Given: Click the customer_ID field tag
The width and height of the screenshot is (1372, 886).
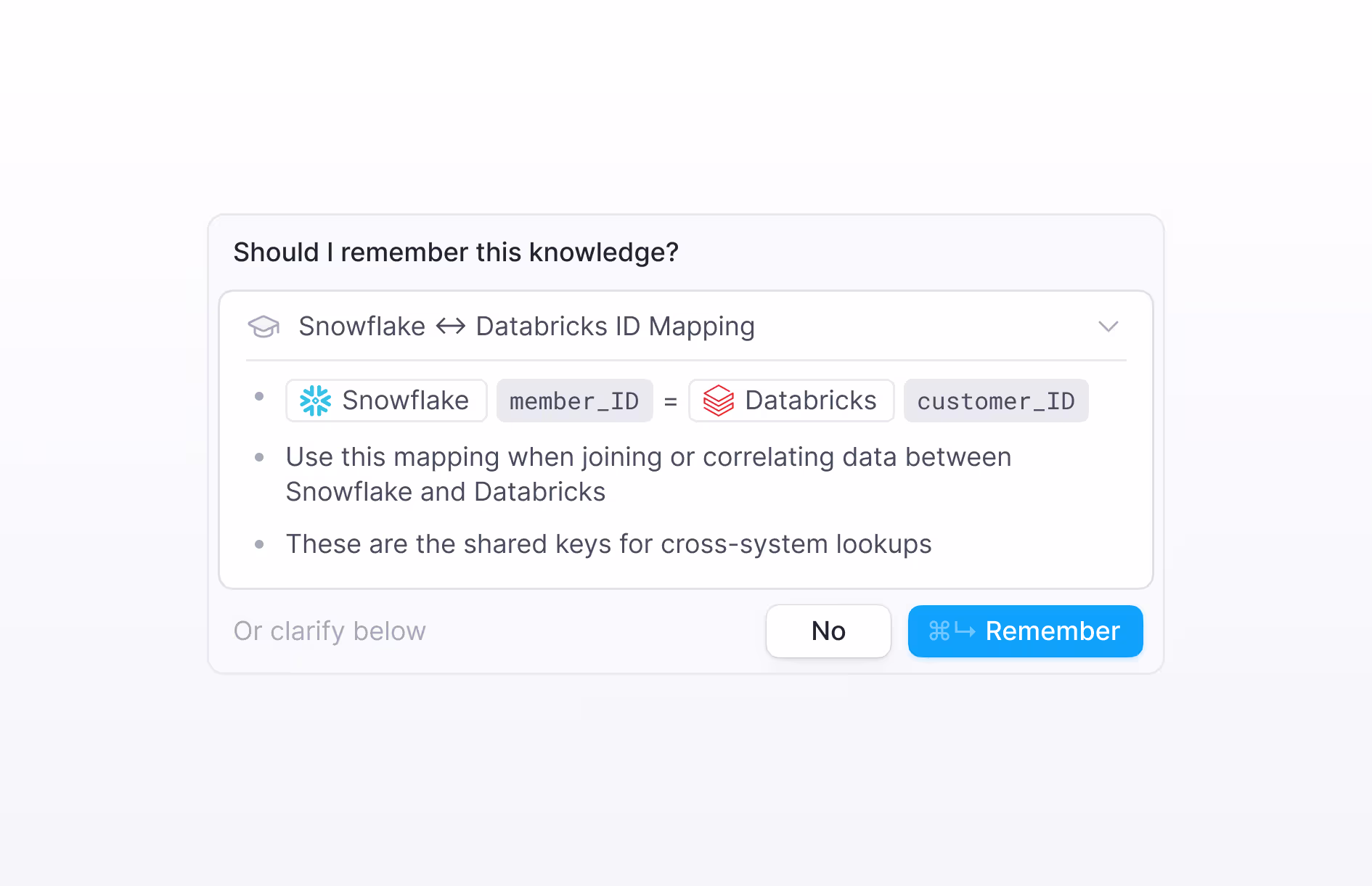Looking at the screenshot, I should [996, 401].
